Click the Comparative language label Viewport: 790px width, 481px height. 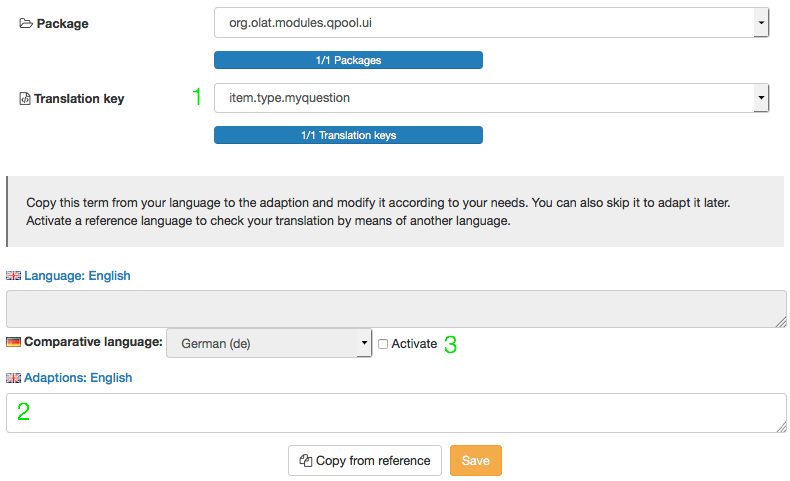coord(93,342)
